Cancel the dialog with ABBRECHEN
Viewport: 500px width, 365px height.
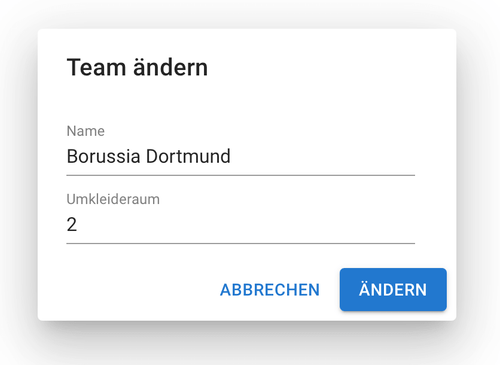[x=270, y=290]
